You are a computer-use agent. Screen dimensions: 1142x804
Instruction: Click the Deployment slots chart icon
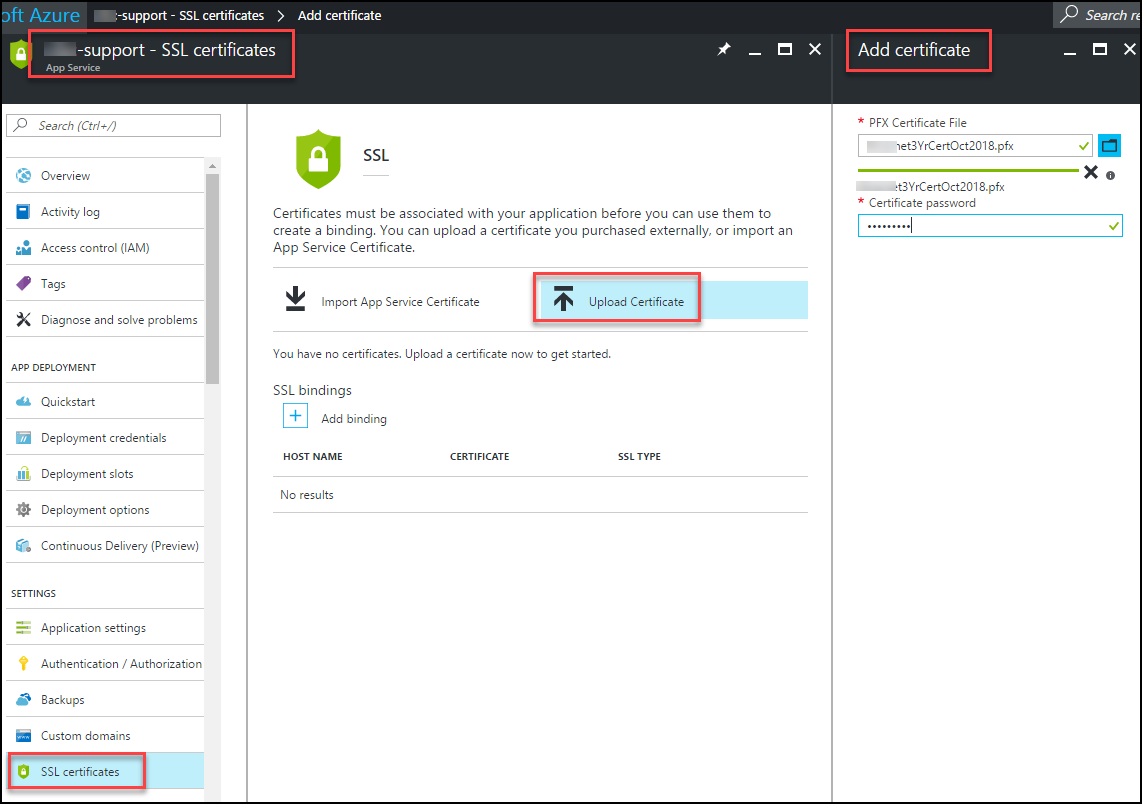[23, 473]
